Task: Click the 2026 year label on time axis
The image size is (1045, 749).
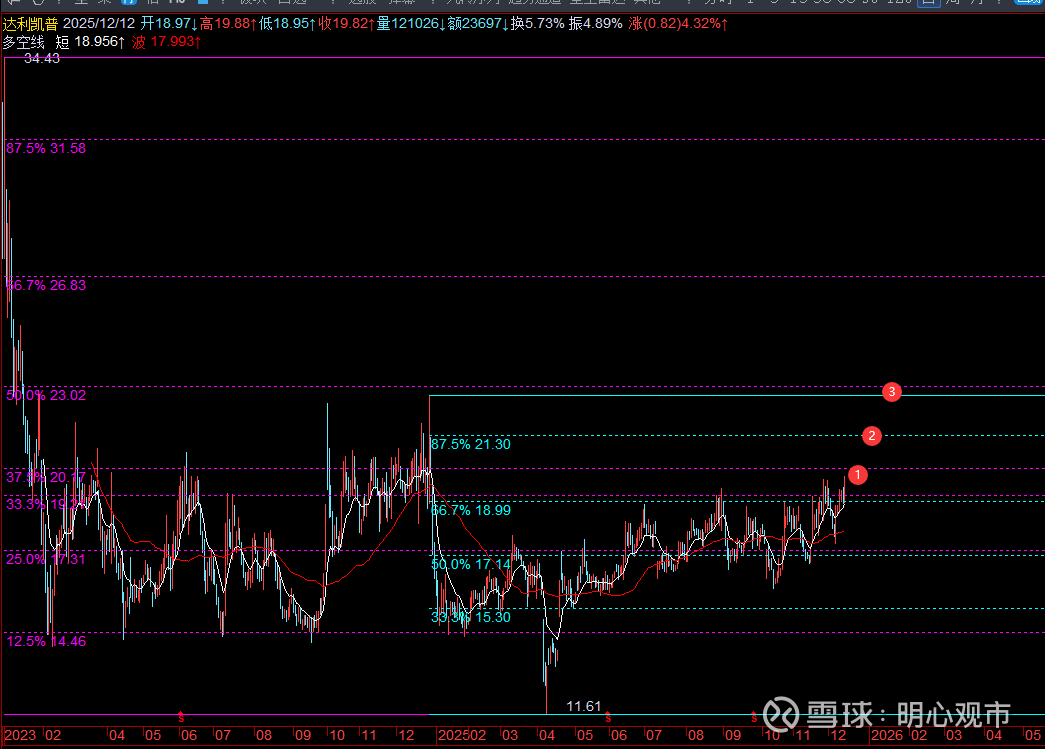Action: [x=887, y=735]
